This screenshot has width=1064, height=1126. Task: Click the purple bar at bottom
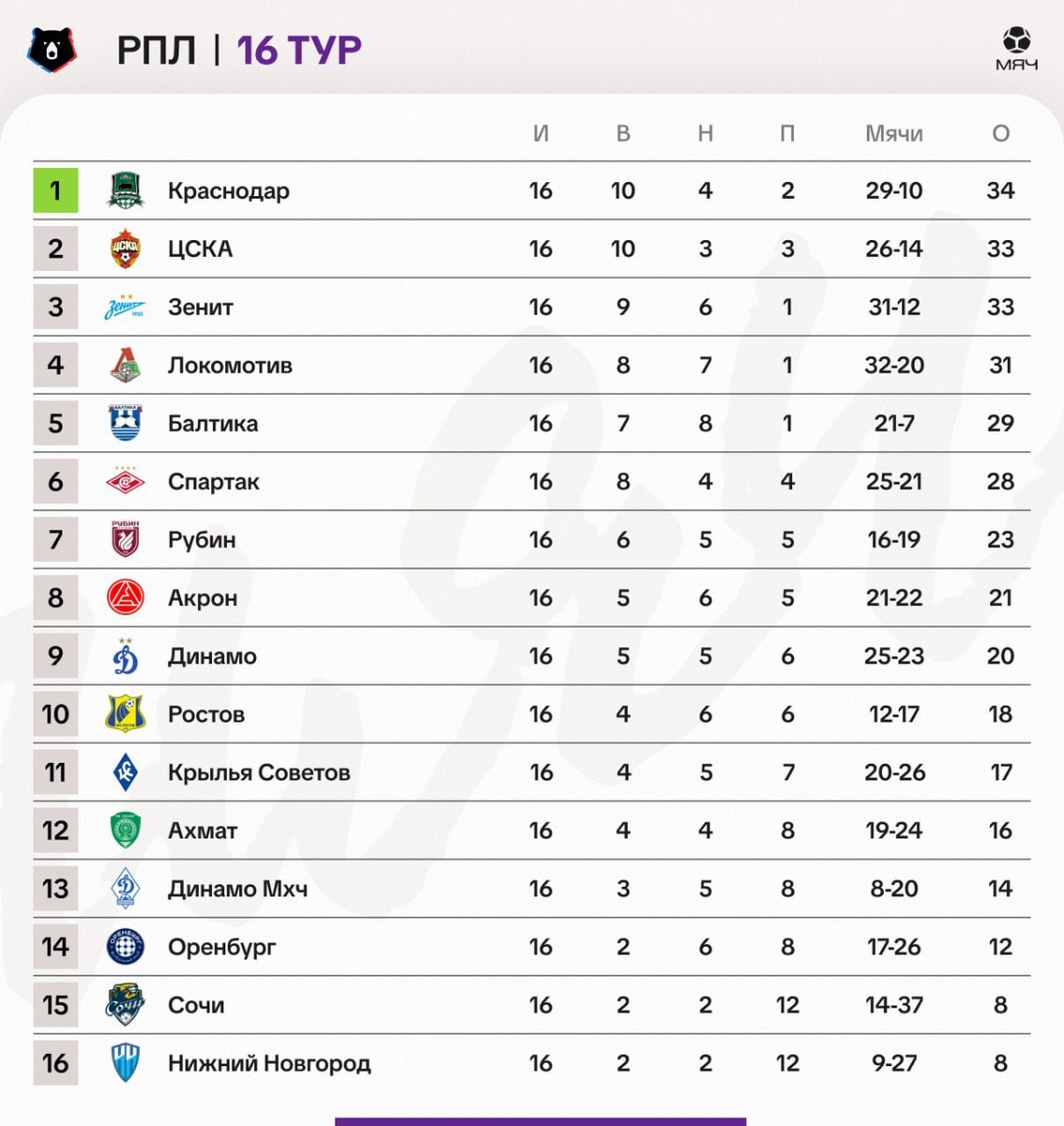pyautogui.click(x=540, y=1121)
